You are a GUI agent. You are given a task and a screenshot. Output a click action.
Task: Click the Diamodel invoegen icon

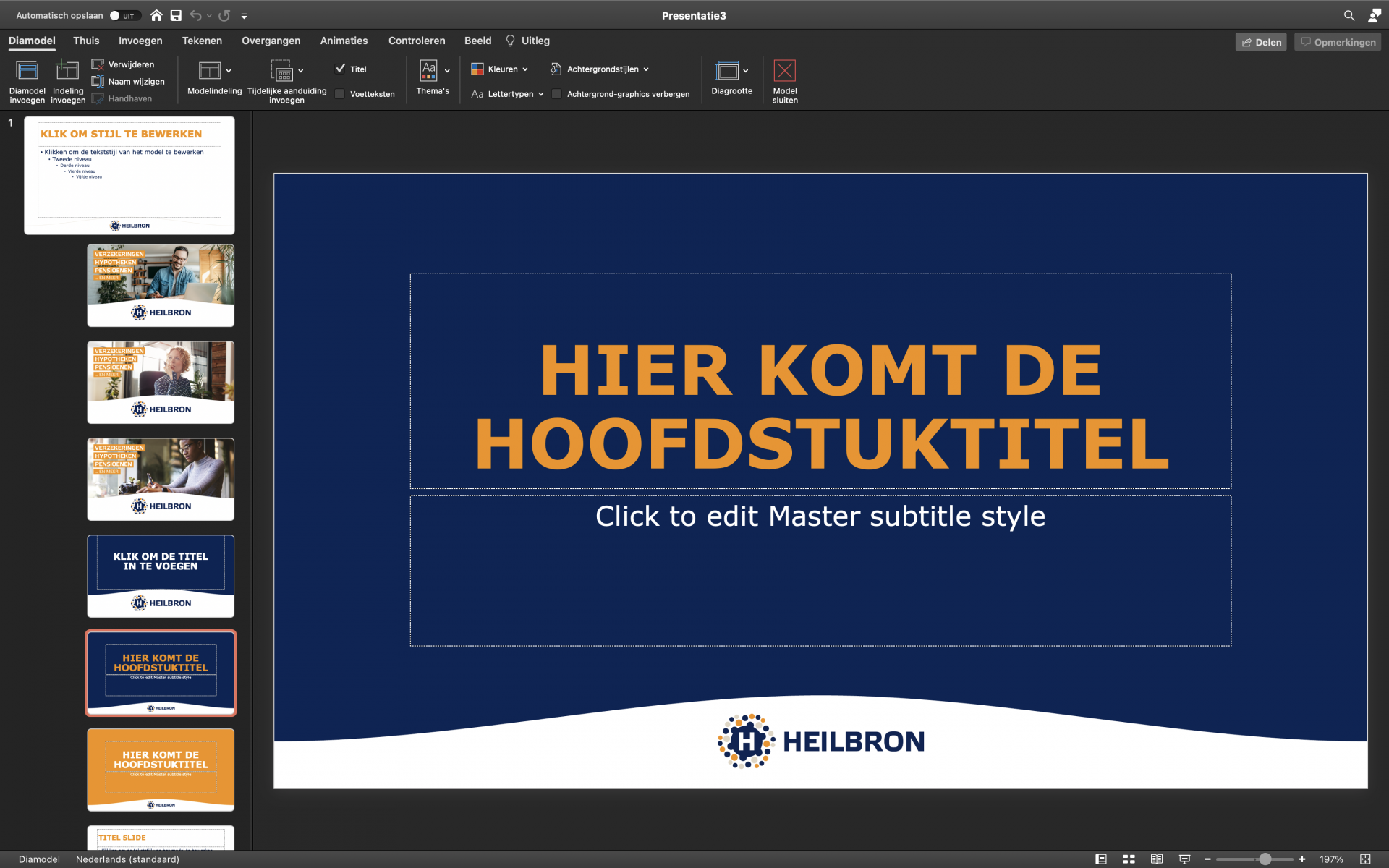pyautogui.click(x=27, y=71)
